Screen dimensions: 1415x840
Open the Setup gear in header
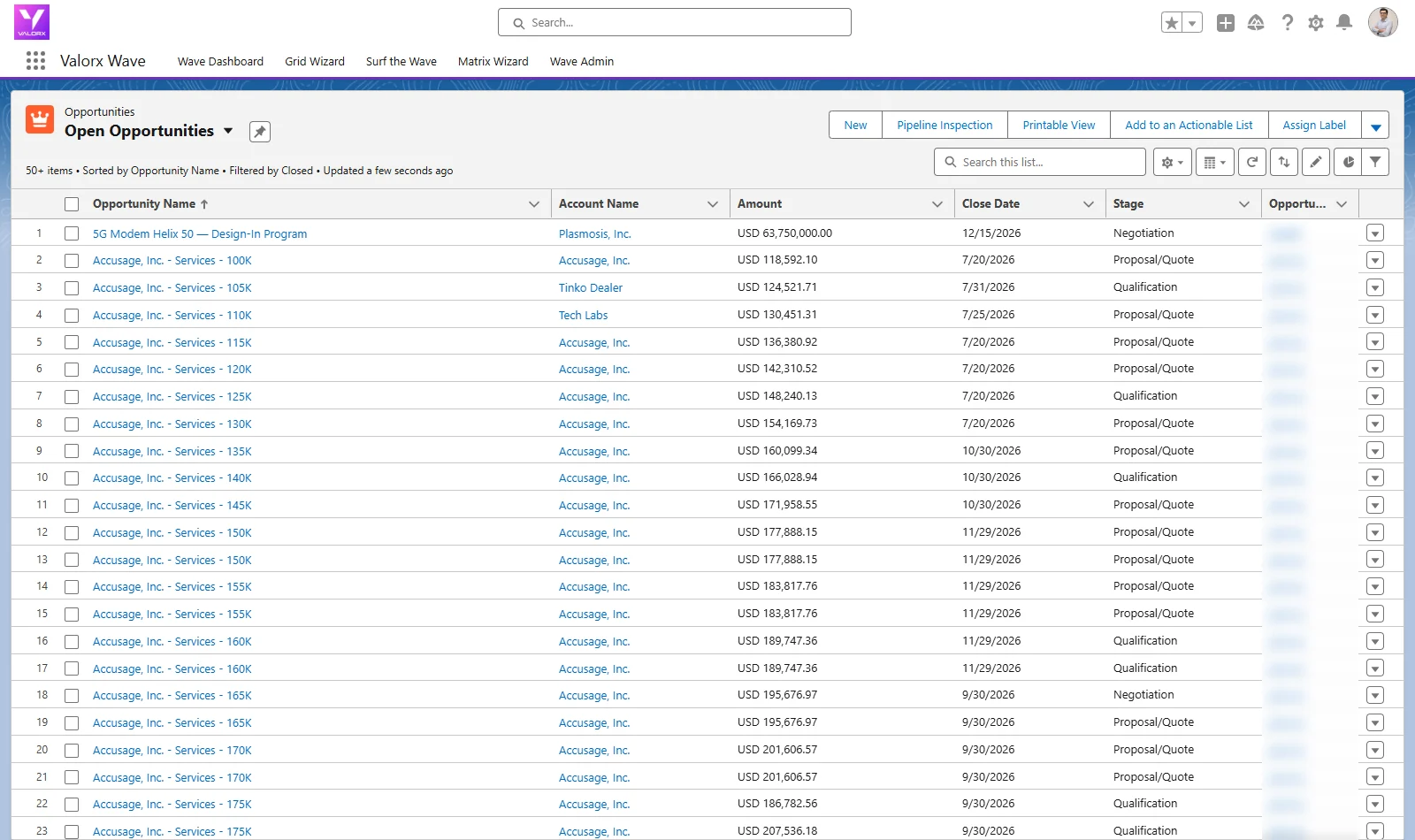[1316, 23]
